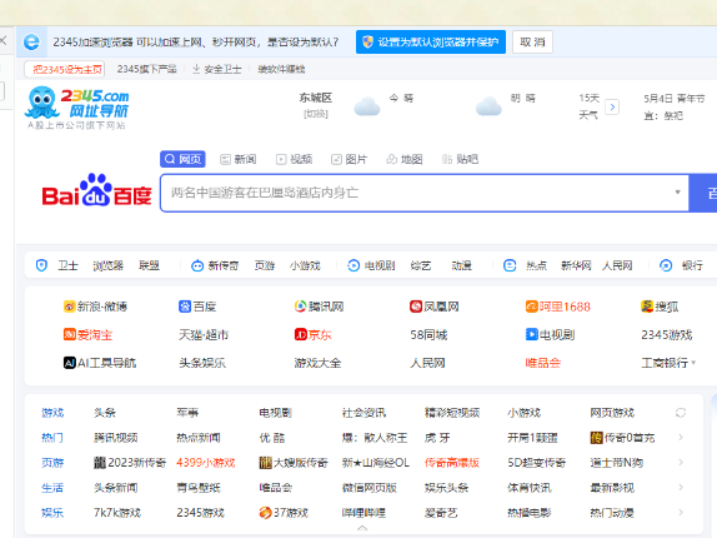Open 微信网页版 link
The width and height of the screenshot is (717, 538).
369,488
